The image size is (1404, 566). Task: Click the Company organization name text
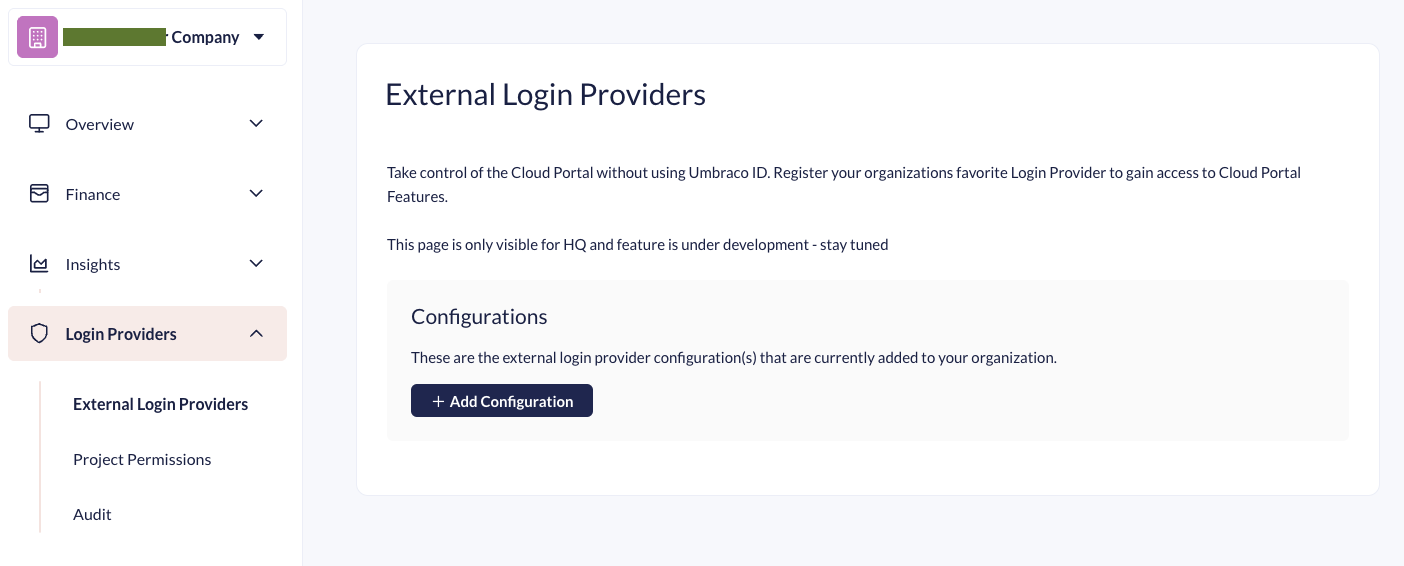[x=205, y=37]
